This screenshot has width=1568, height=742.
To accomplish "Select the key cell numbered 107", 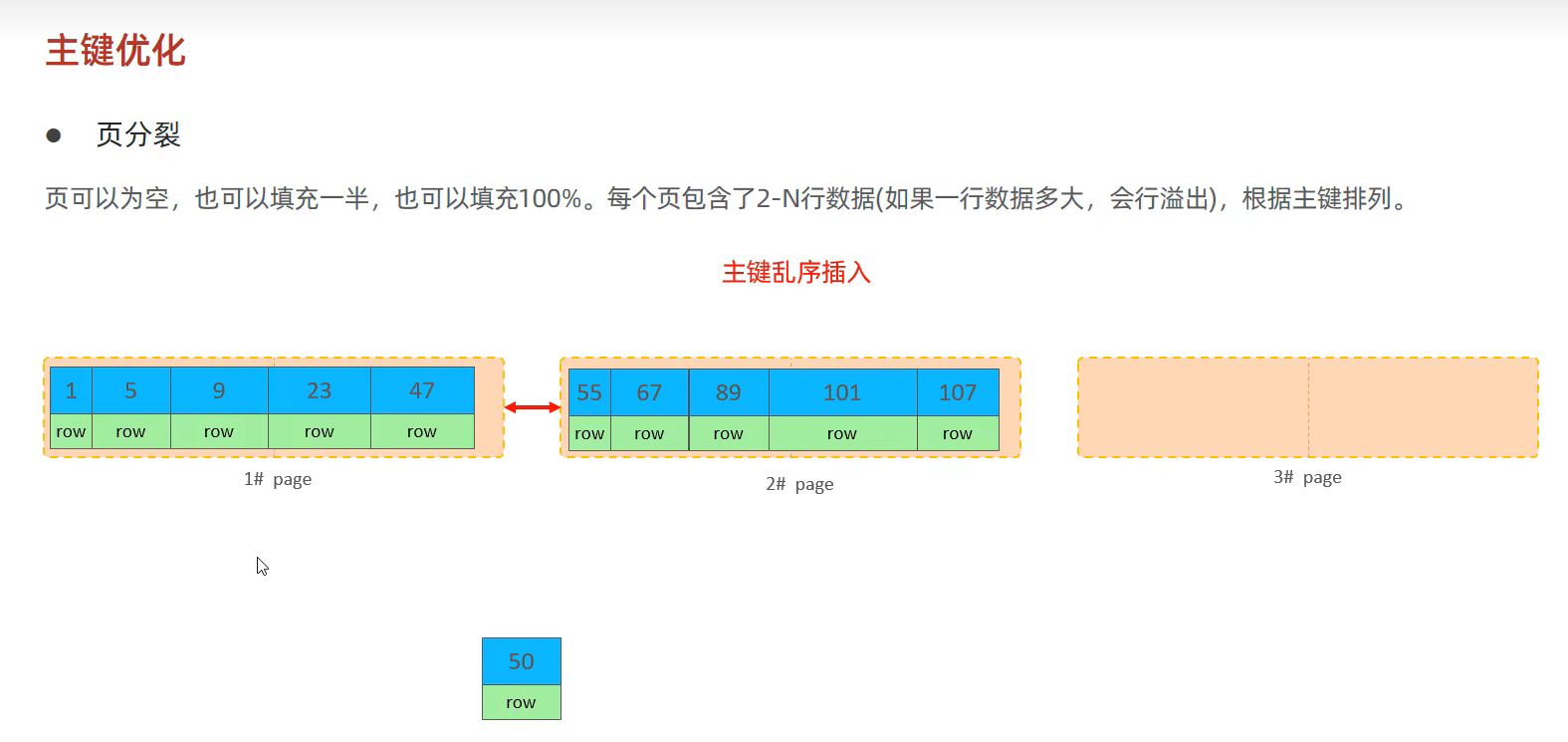I will pyautogui.click(x=958, y=392).
